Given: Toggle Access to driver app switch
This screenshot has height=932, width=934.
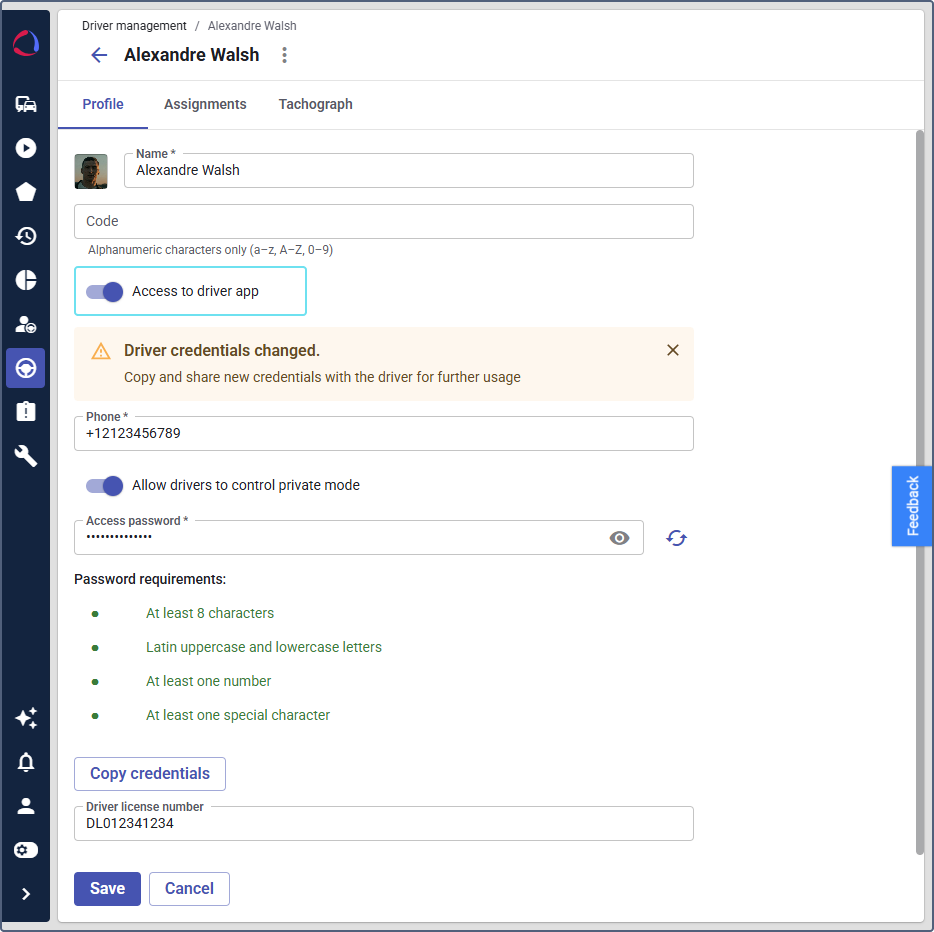Looking at the screenshot, I should click(x=104, y=291).
